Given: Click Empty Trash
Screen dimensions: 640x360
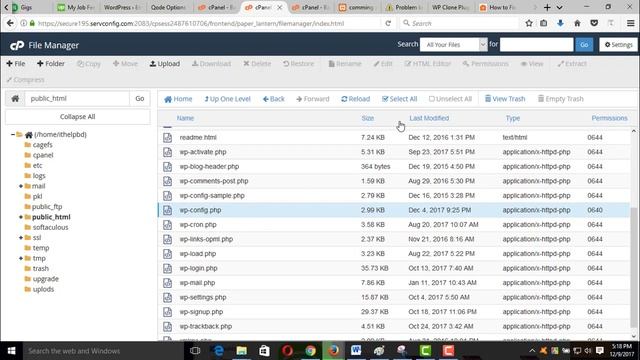Looking at the screenshot, I should (560, 99).
